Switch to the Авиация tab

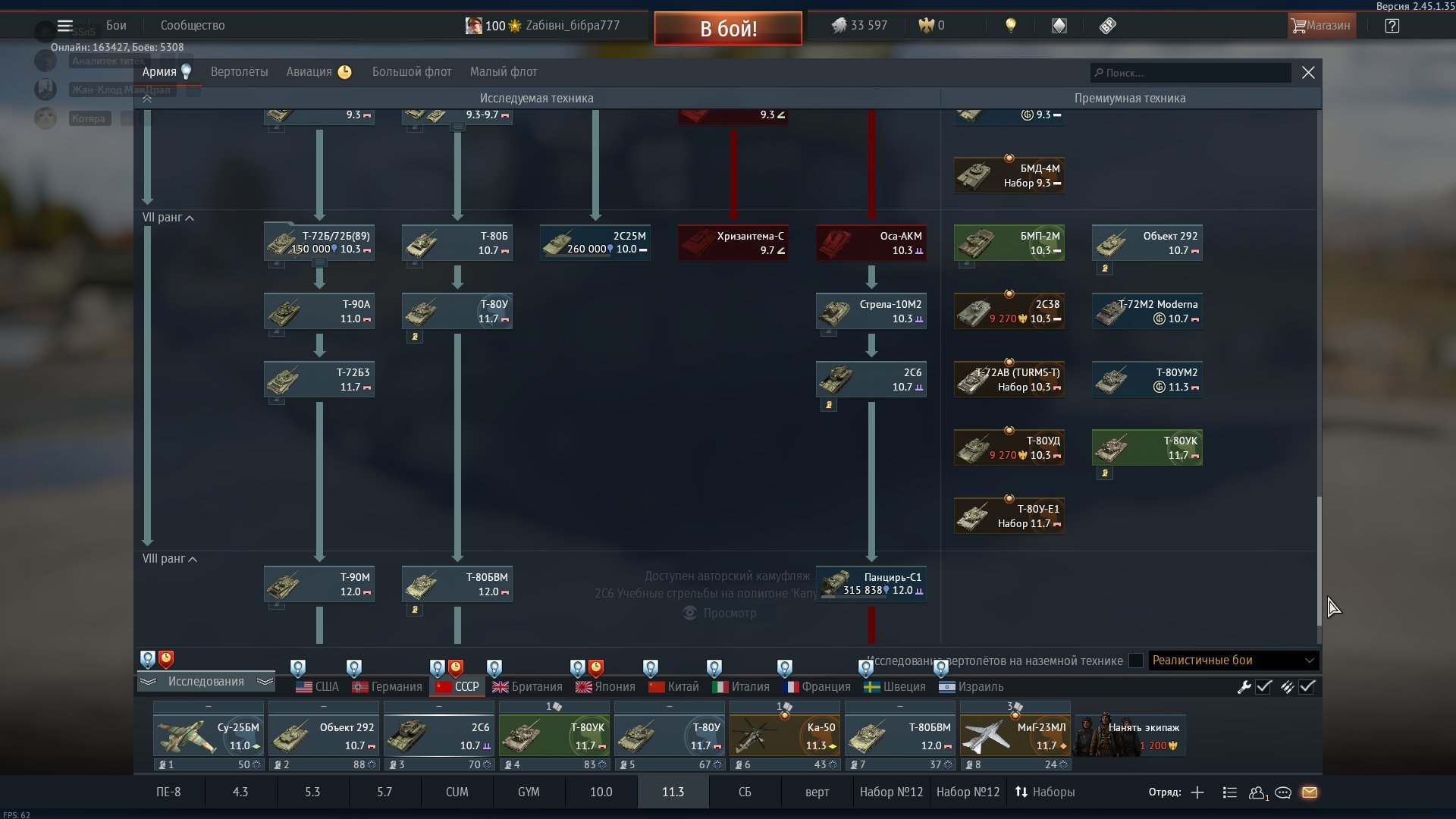(309, 72)
